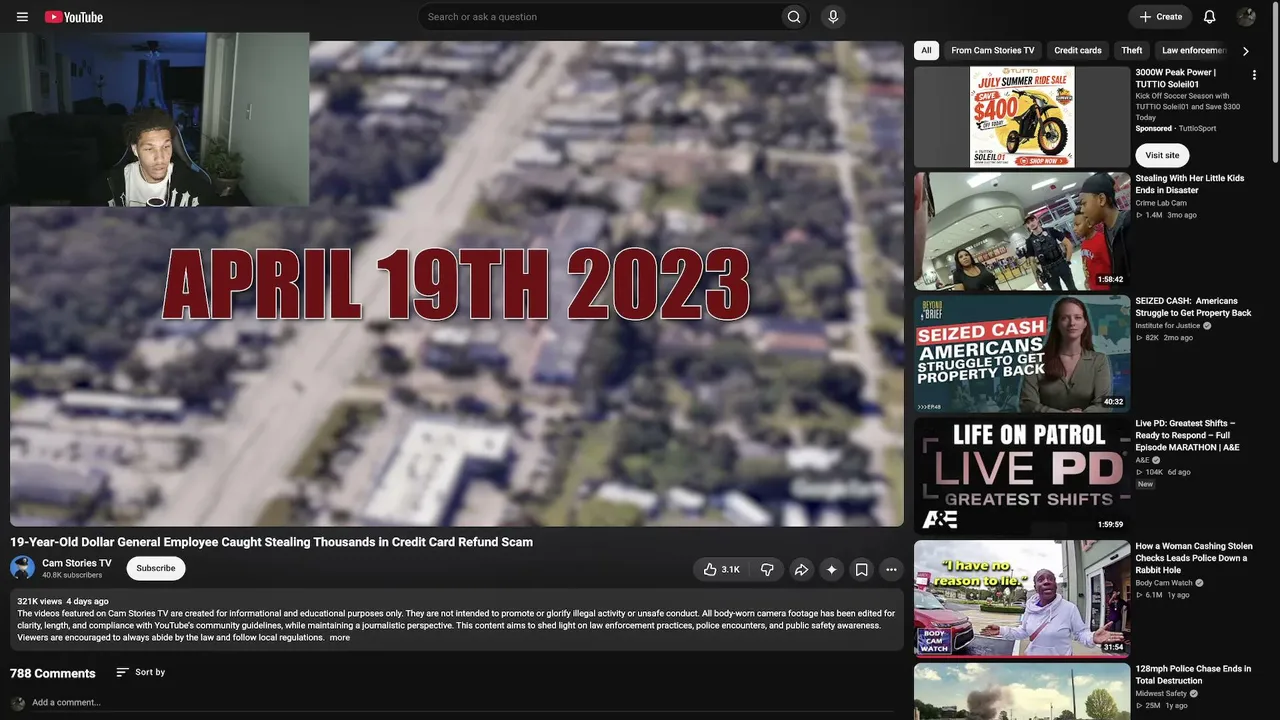Open more actions ellipsis under video
This screenshot has width=1280, height=720.
pos(891,570)
